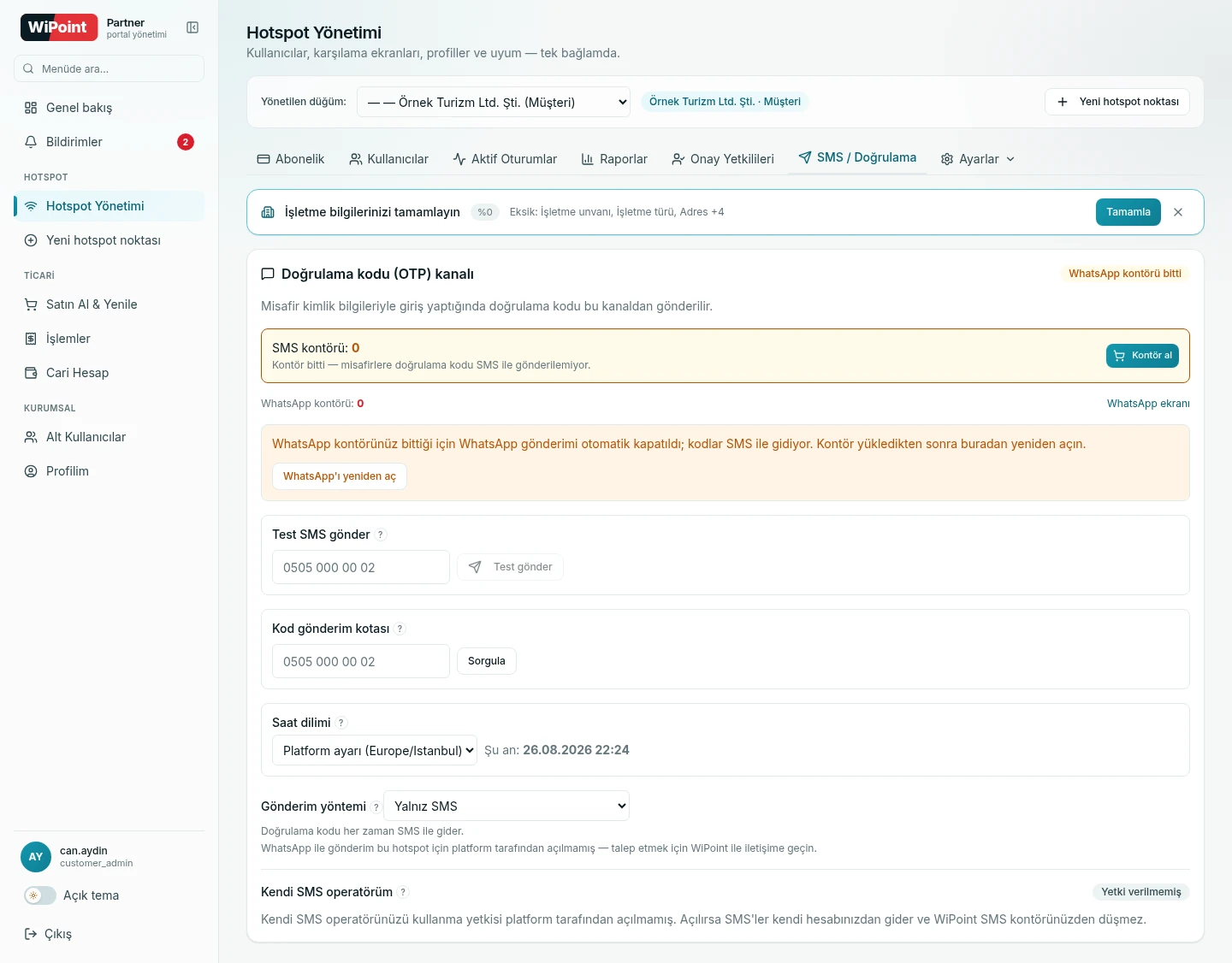Open the can.aydin user avatar
This screenshot has width=1232, height=963.
[x=36, y=857]
